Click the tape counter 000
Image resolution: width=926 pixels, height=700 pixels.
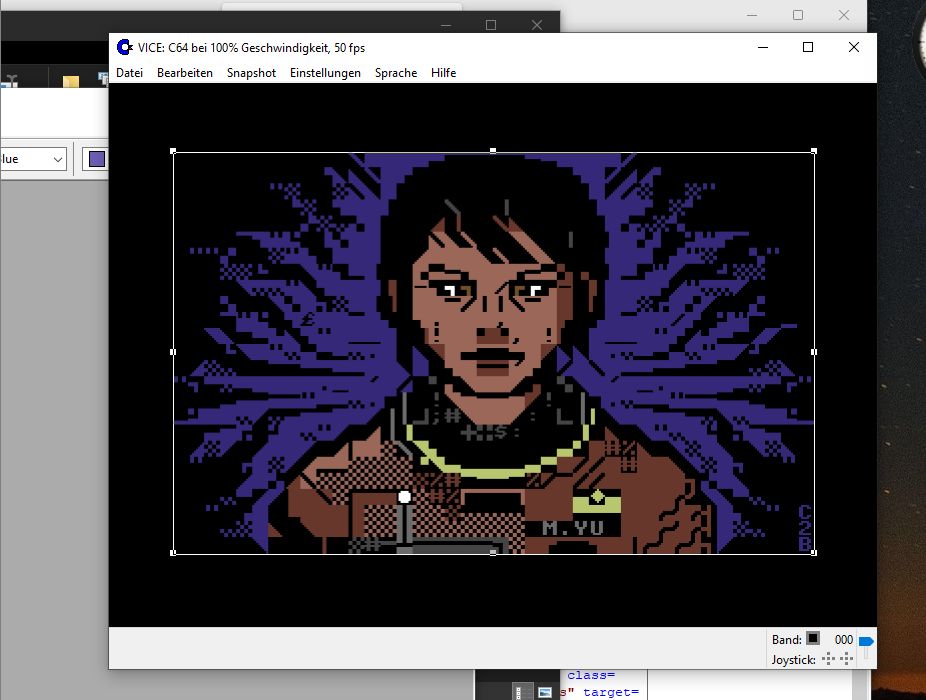[x=843, y=640]
